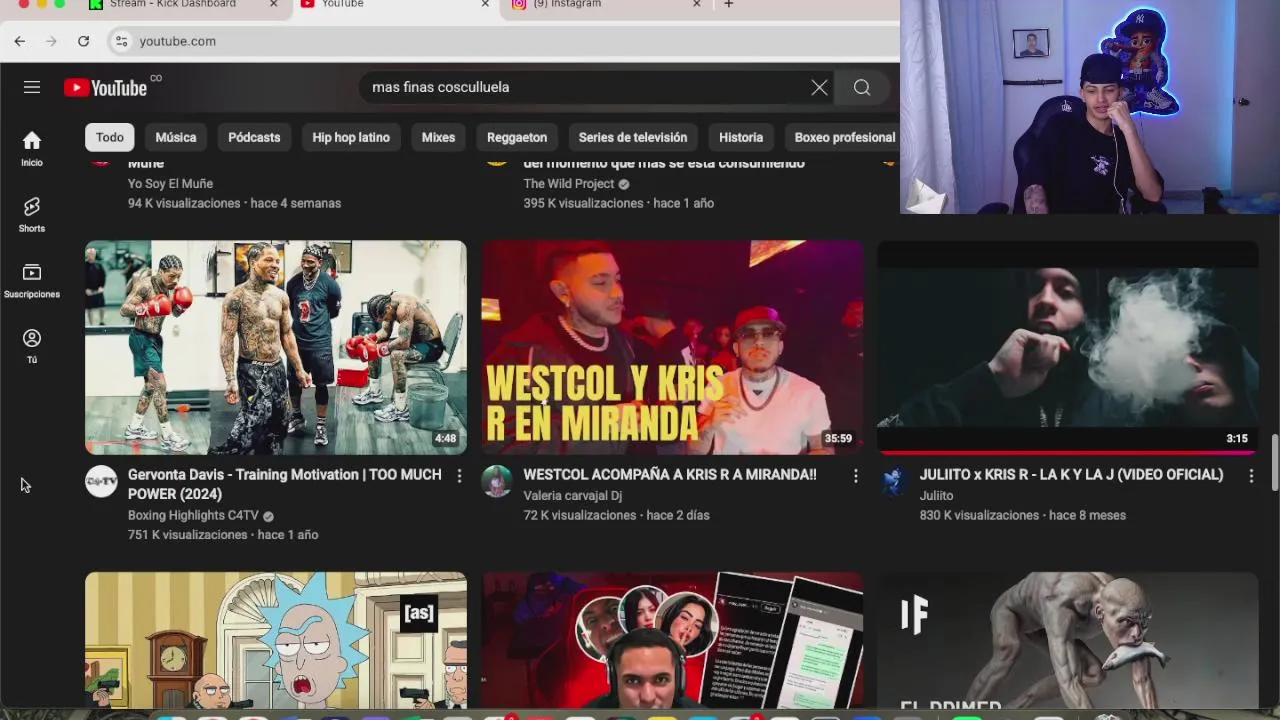The image size is (1280, 720).
Task: Open the streamer reaction video thumbnail
Action: click(672, 640)
